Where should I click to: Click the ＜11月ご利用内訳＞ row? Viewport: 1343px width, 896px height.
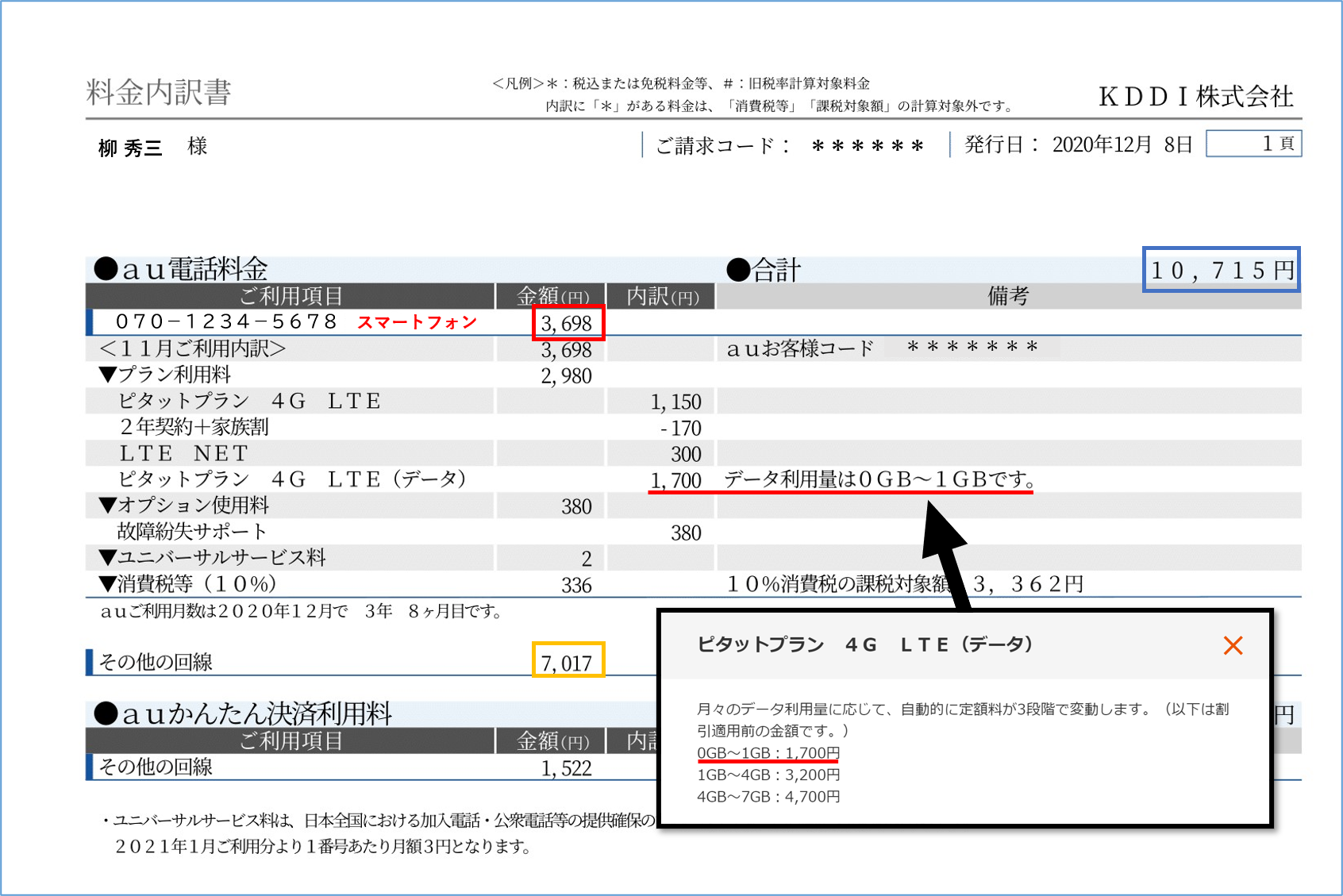point(192,348)
